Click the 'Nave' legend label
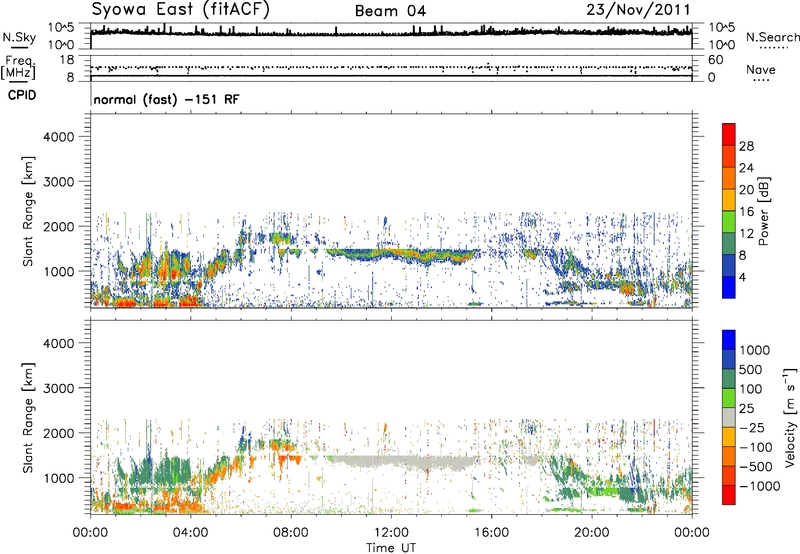The image size is (800, 554). pos(761,69)
